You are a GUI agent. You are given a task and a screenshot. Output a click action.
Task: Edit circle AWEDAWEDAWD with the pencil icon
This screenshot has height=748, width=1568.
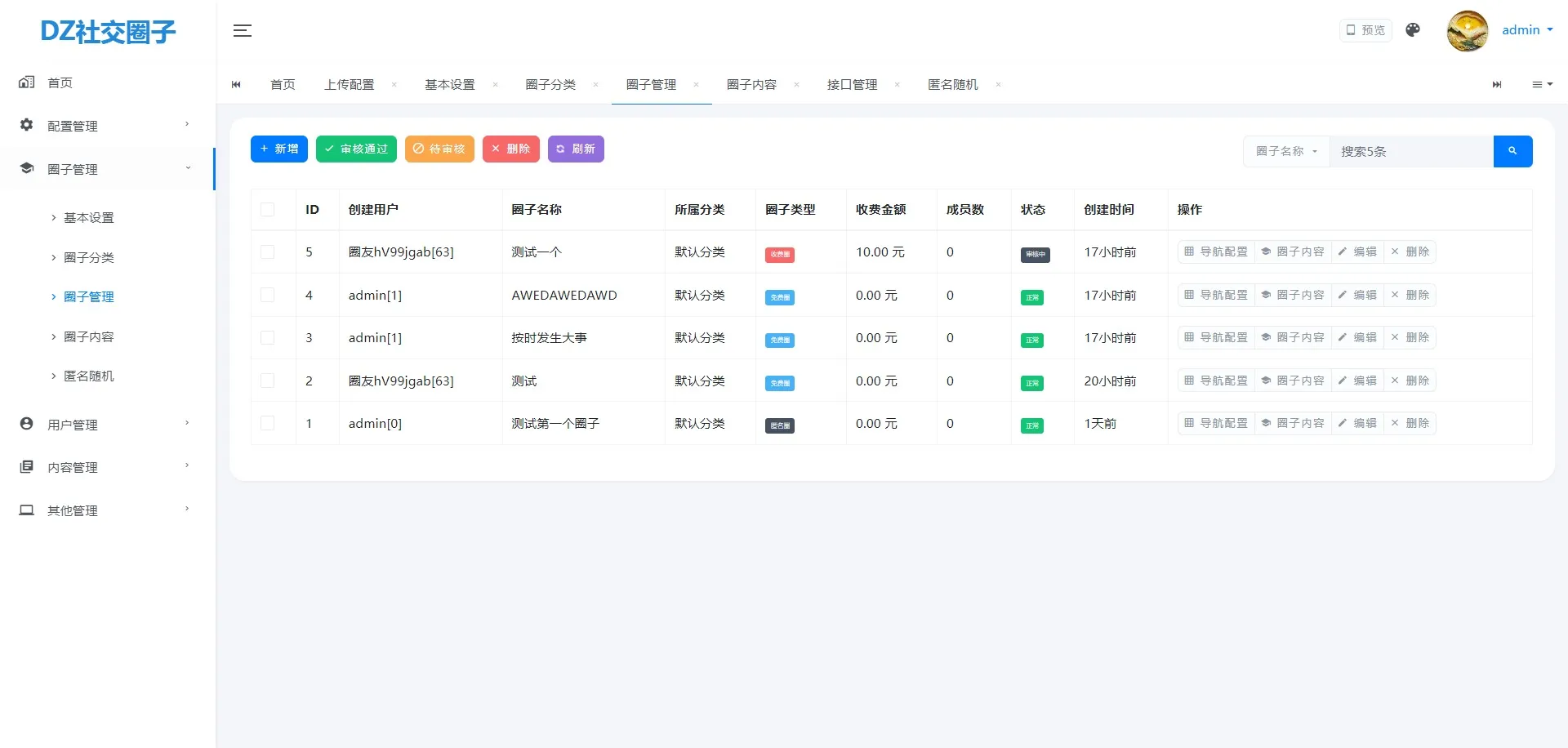click(x=1358, y=295)
